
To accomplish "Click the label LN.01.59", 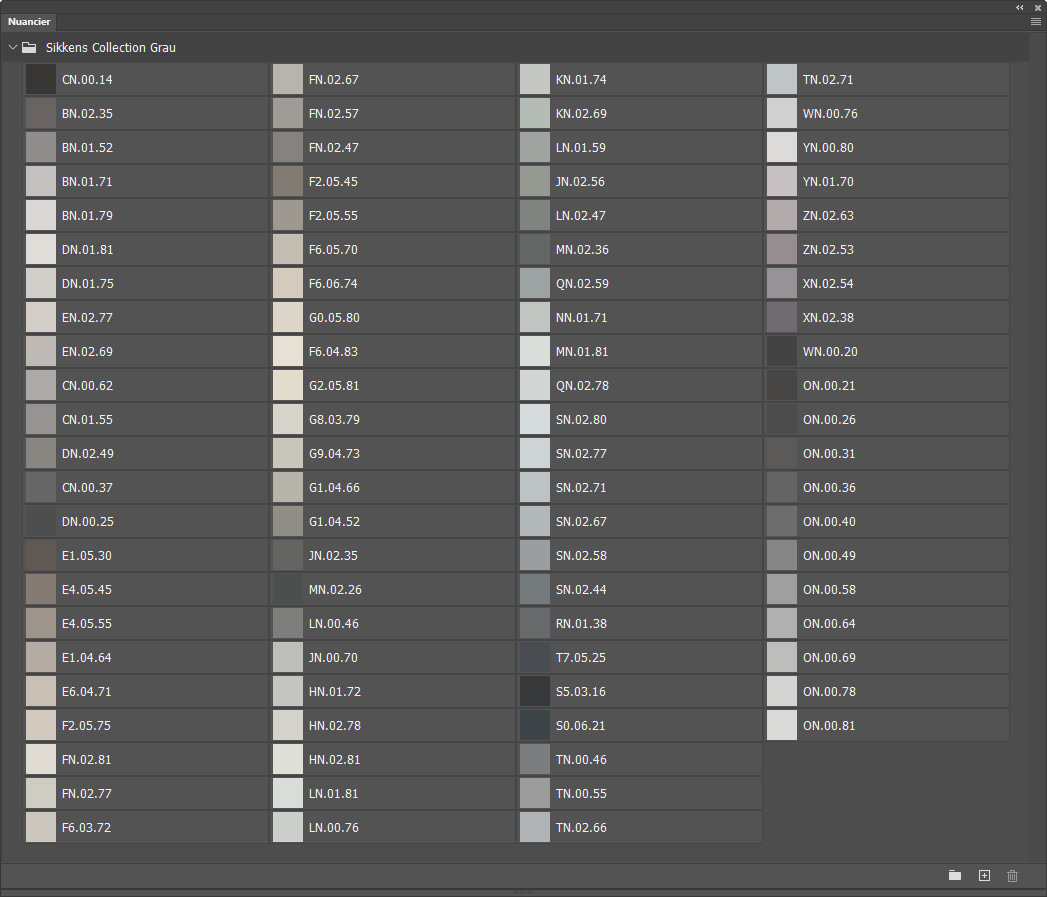I will [581, 148].
